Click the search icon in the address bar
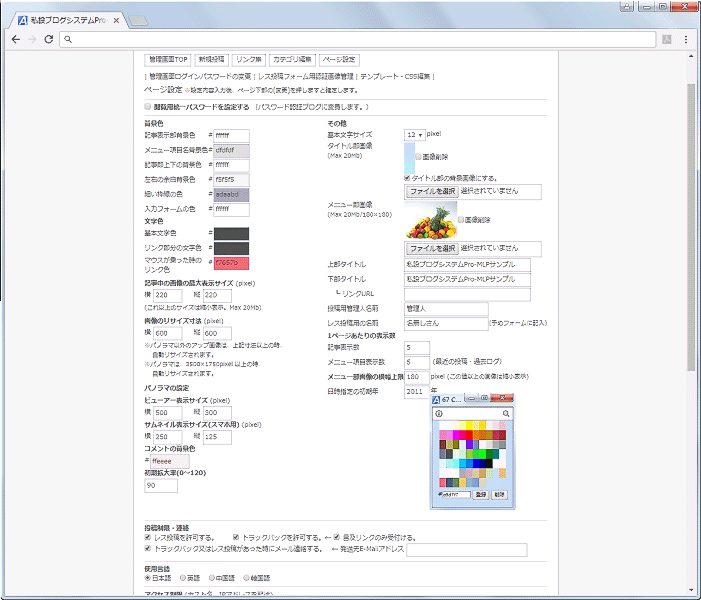The width and height of the screenshot is (701, 600). pyautogui.click(x=68, y=39)
